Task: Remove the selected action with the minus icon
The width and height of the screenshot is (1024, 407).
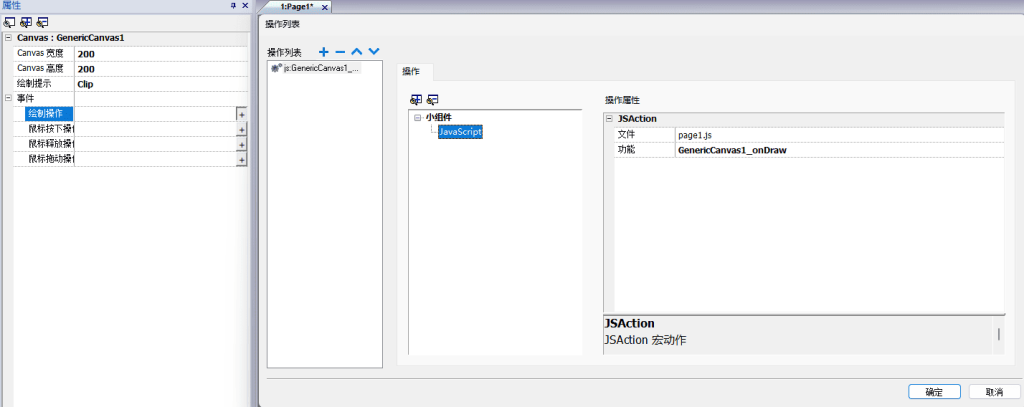Action: [x=340, y=51]
